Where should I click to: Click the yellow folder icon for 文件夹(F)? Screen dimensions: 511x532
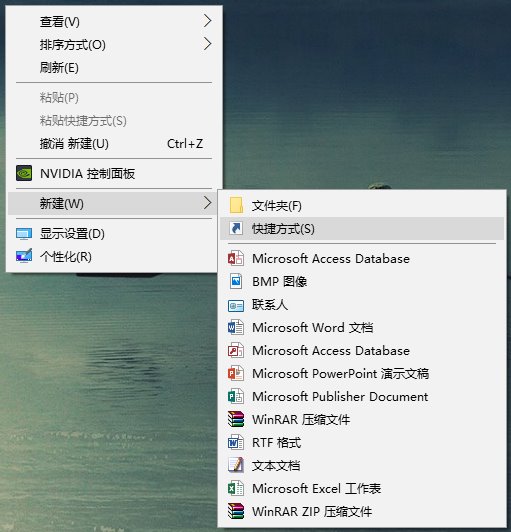(x=236, y=205)
